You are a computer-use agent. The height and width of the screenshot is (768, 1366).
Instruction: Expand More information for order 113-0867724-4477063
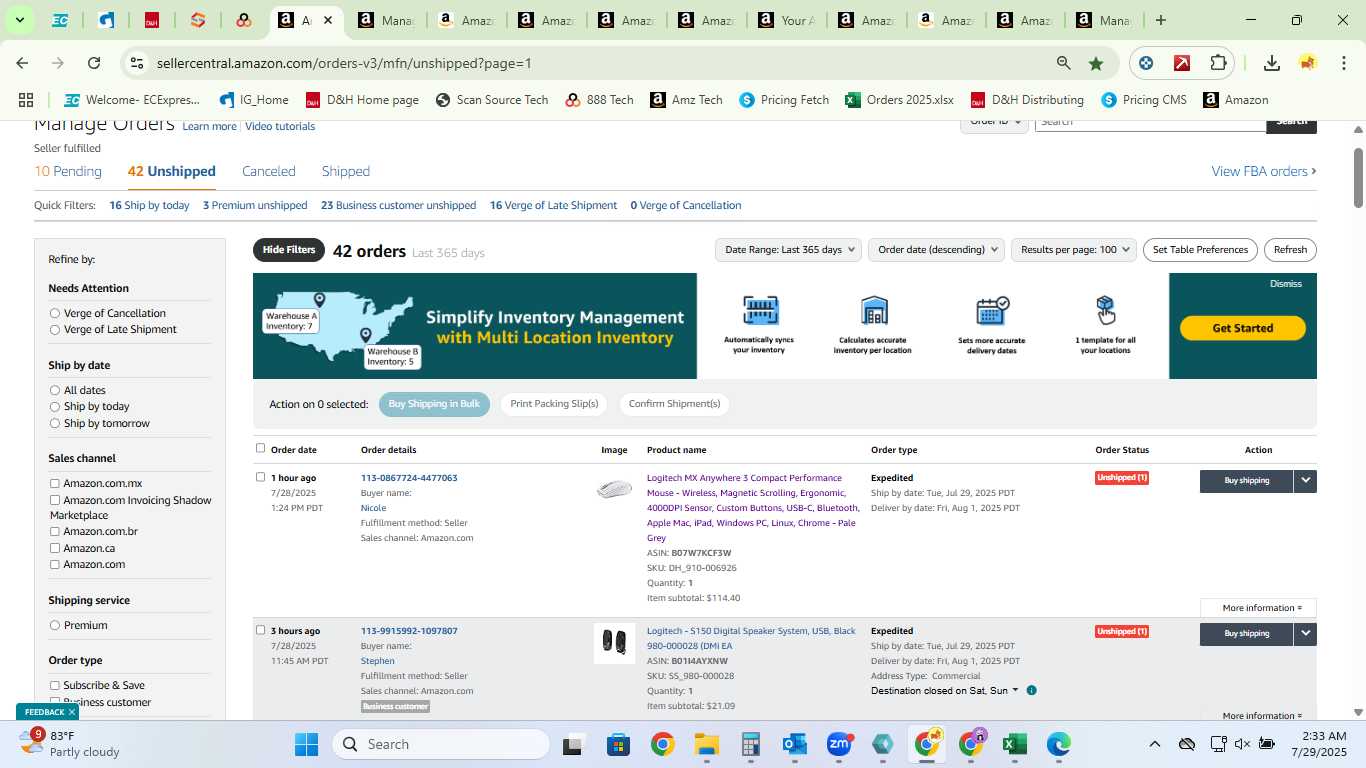pos(1258,608)
